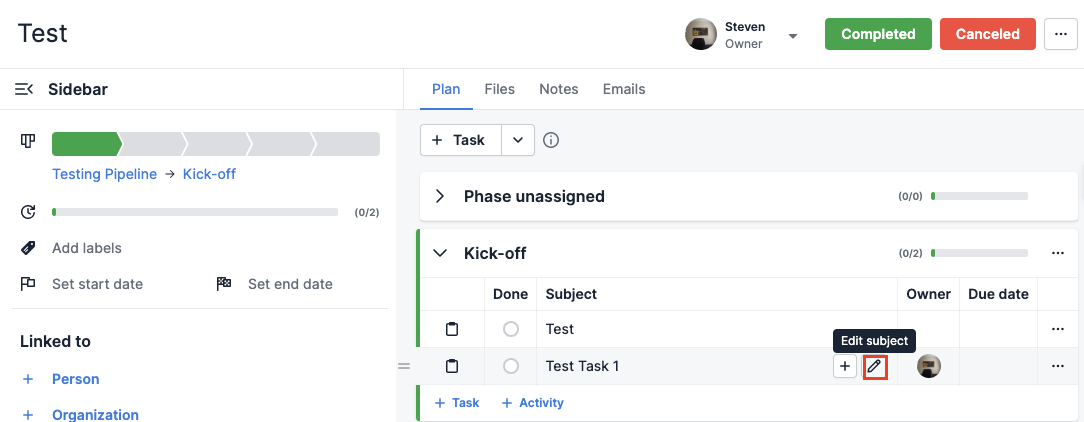Image resolution: width=1084 pixels, height=422 pixels.
Task: Click the green Completed button
Action: 878,34
